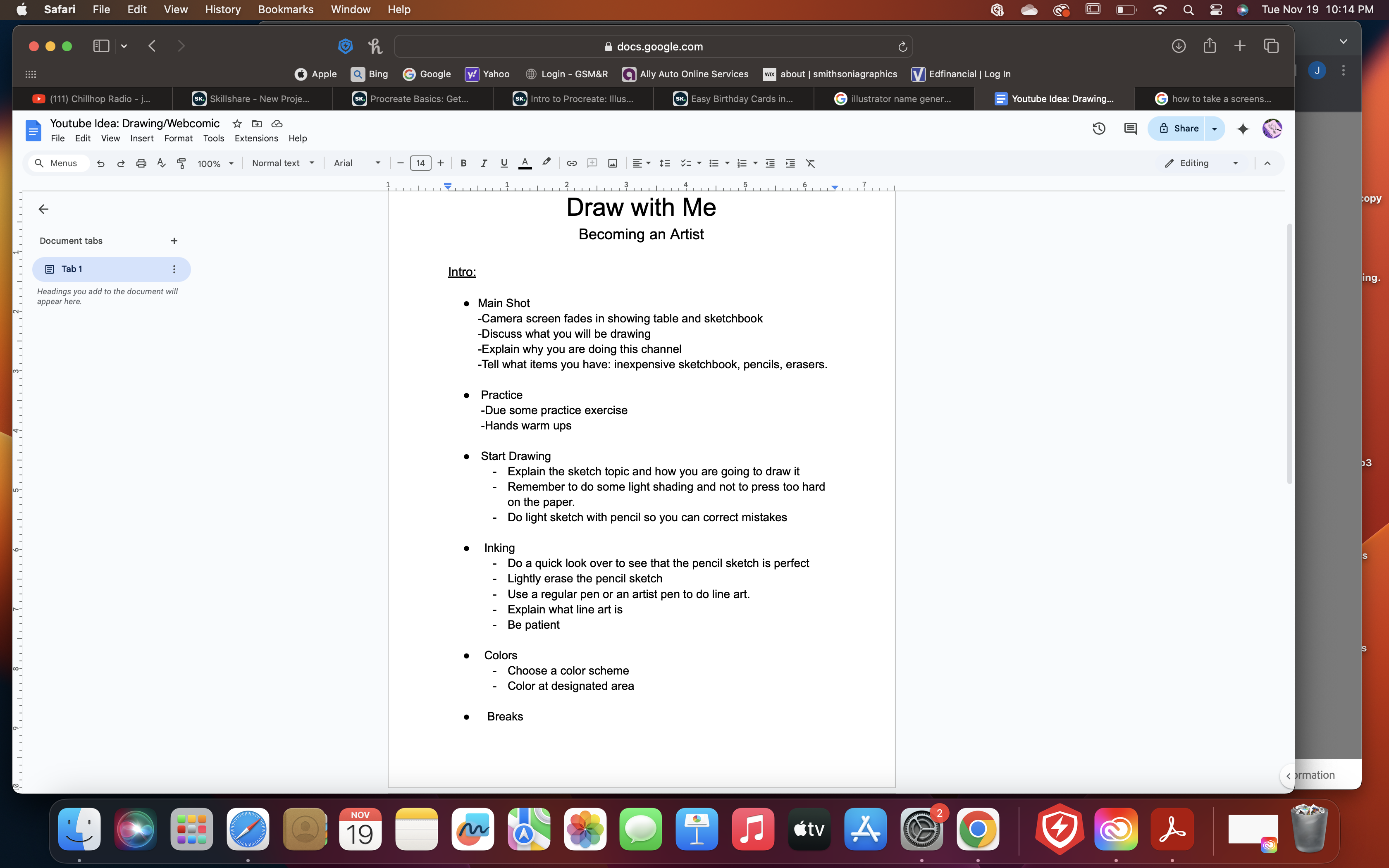Click the cloud document status icon

point(277,124)
